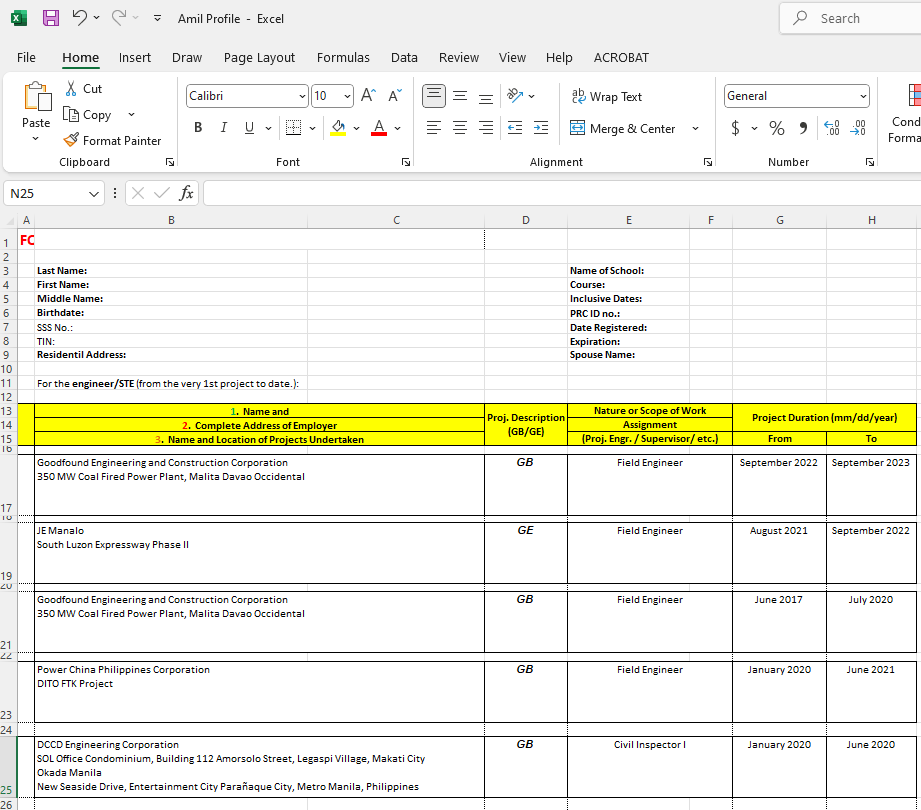Viewport: 921px width, 810px height.
Task: Select the Format Painter tool
Action: [112, 141]
